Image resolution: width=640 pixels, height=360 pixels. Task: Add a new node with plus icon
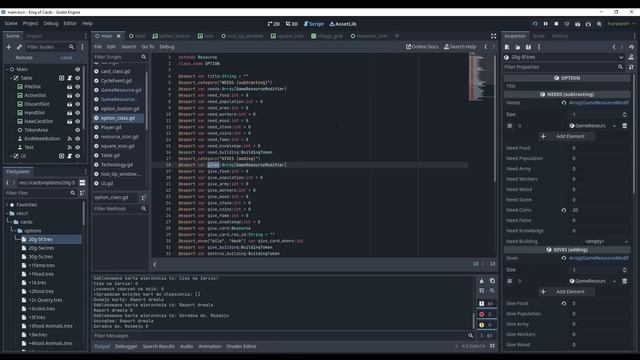click(8, 47)
